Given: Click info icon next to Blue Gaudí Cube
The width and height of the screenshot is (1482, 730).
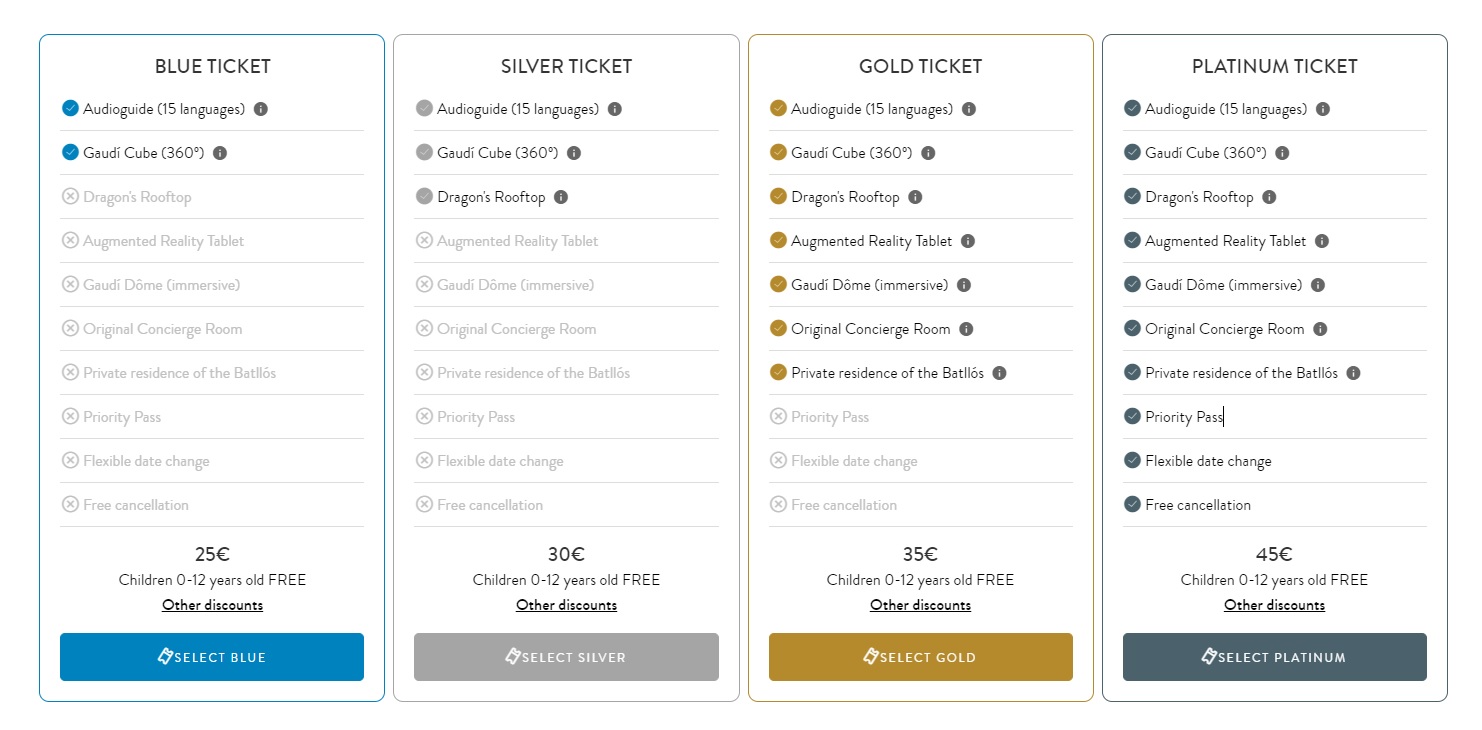Looking at the screenshot, I should pyautogui.click(x=221, y=153).
